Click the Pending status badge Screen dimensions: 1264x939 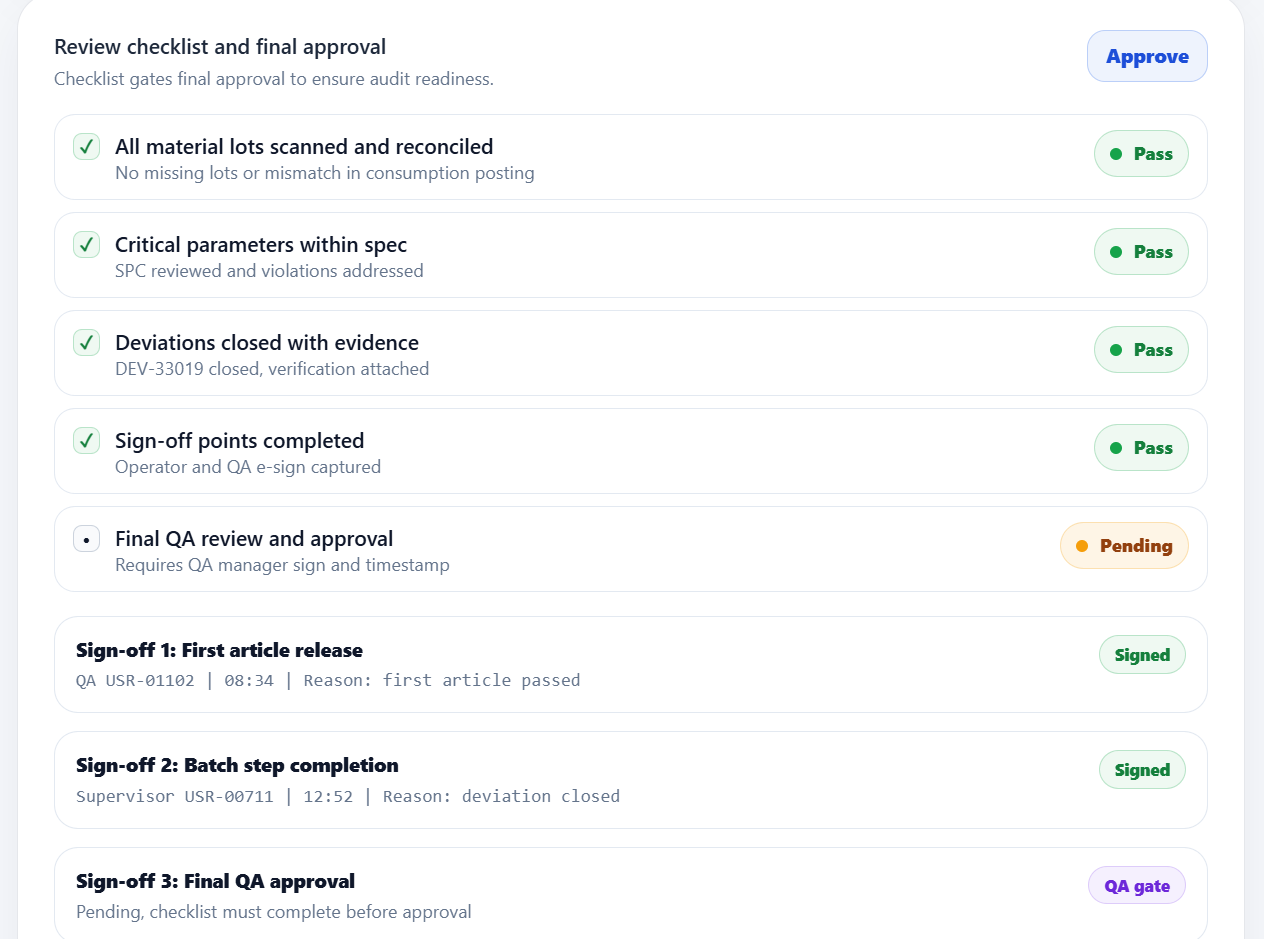point(1124,546)
